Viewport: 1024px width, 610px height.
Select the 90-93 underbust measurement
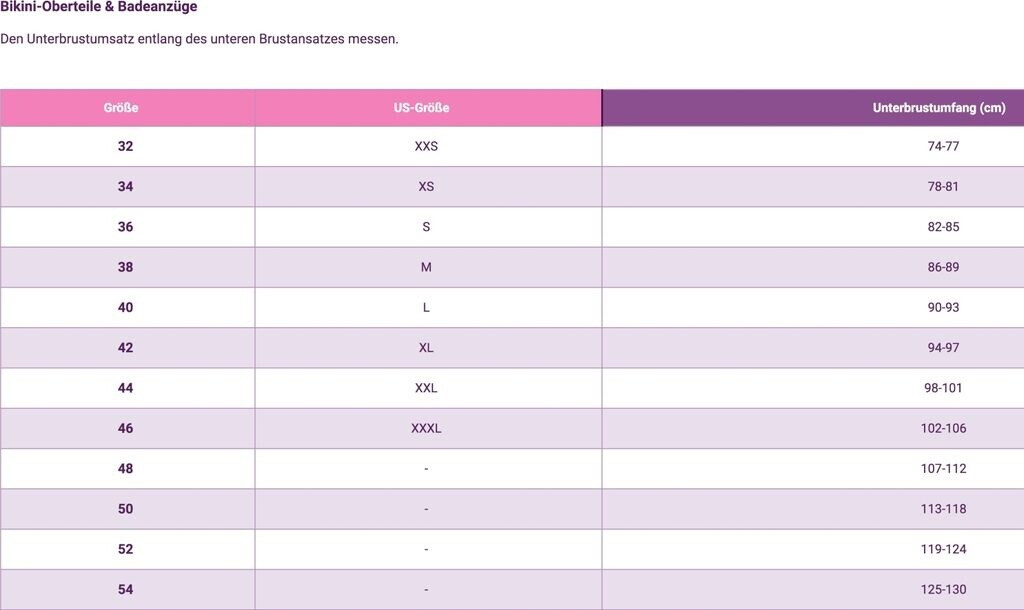coord(943,308)
